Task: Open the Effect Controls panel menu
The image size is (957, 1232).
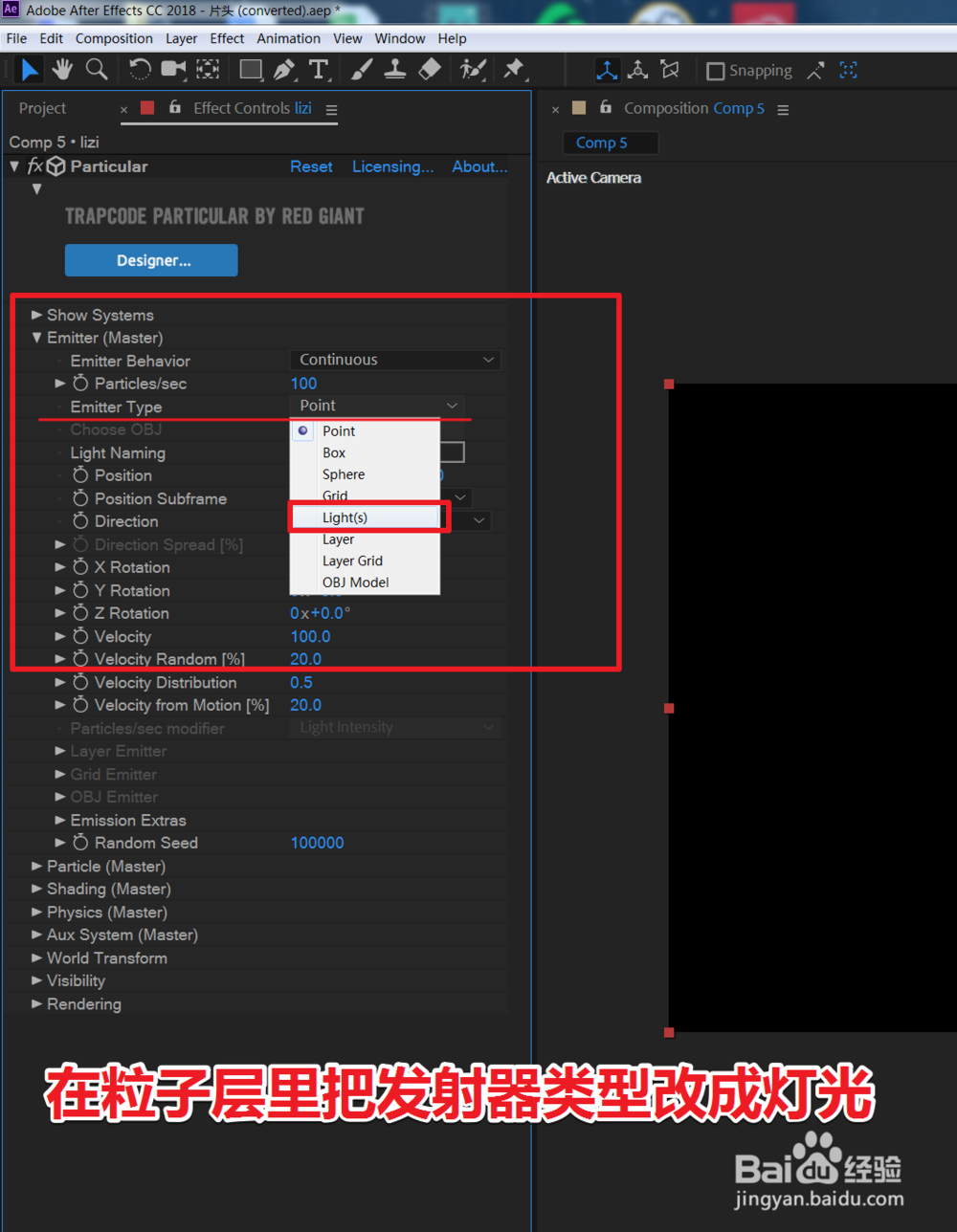Action: coord(331,109)
